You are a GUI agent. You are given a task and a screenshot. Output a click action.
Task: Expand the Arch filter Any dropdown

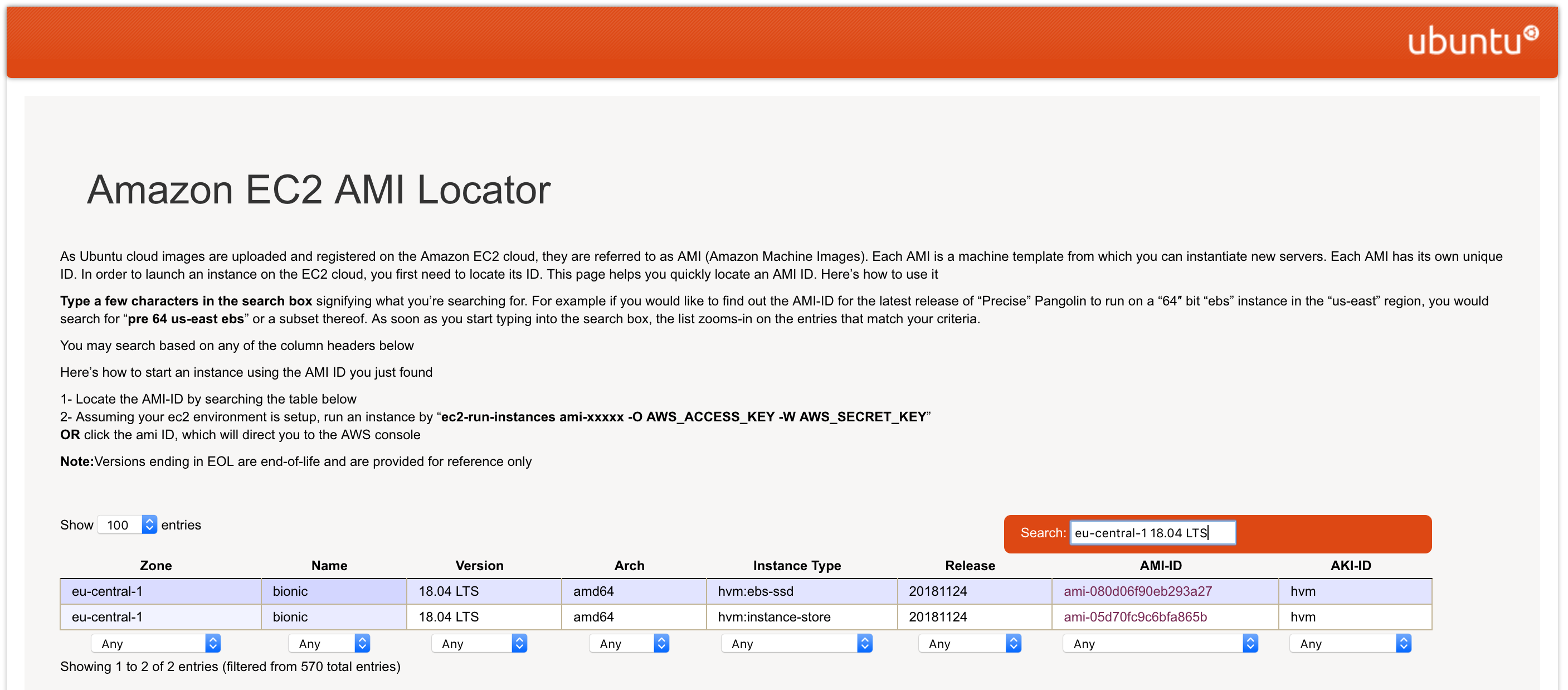pos(629,643)
